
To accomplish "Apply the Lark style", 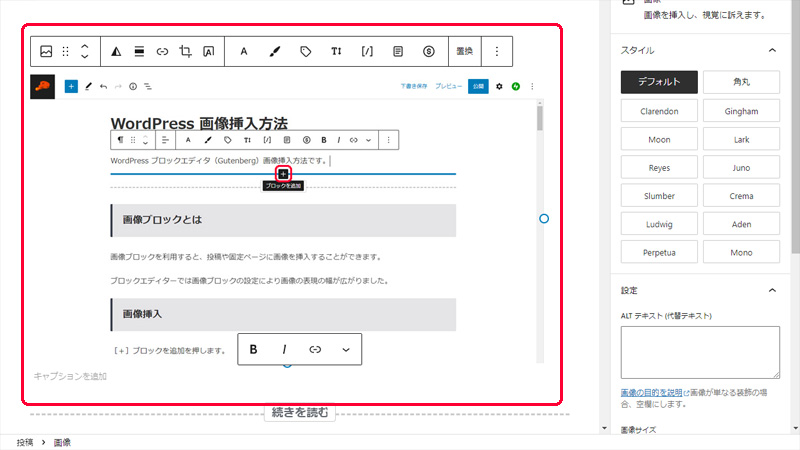I will coord(741,139).
